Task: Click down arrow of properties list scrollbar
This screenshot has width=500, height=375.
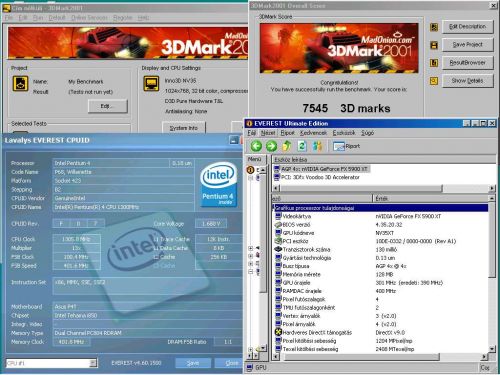Action: click(492, 349)
